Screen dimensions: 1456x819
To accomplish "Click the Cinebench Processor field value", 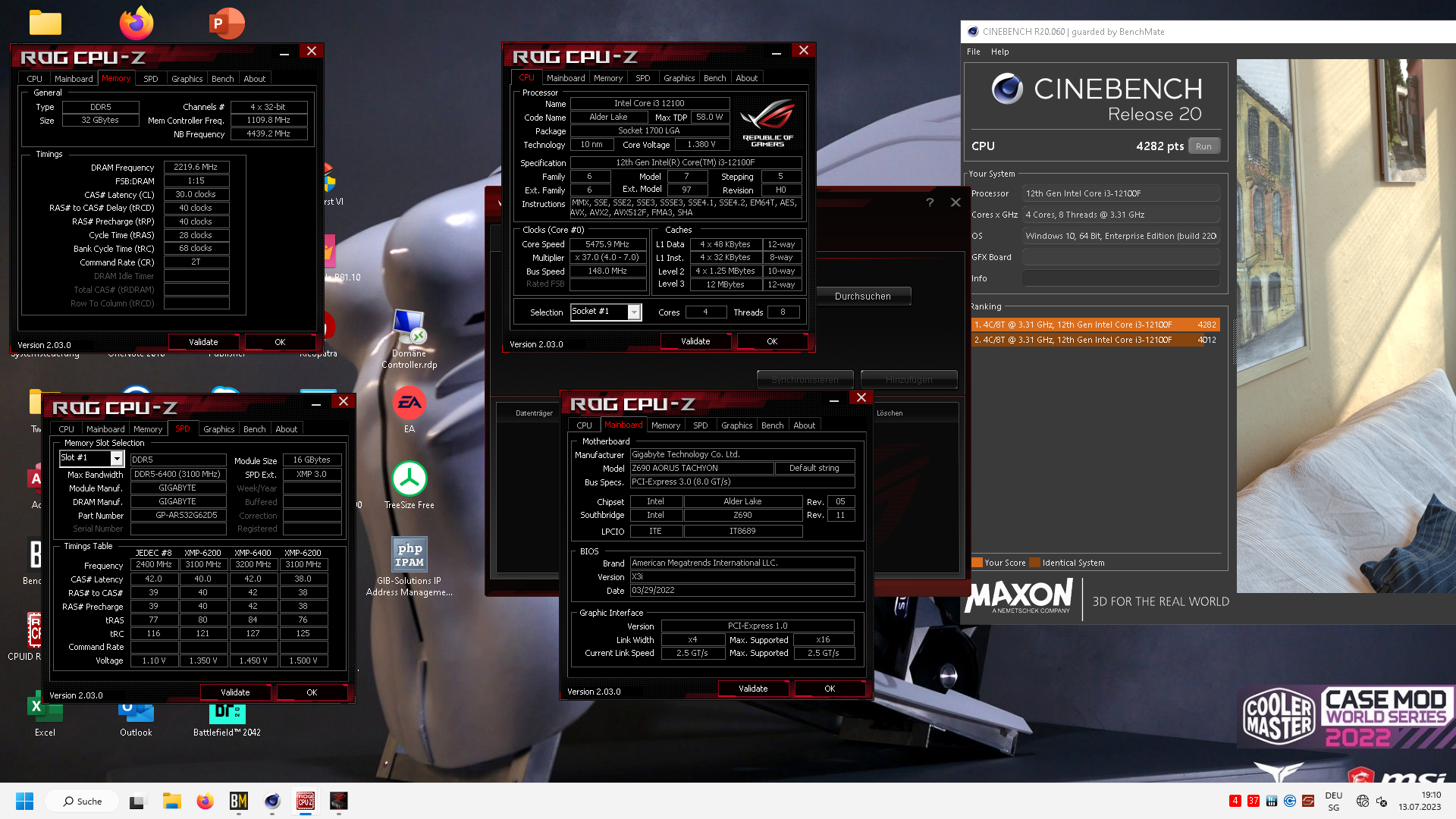I will [x=1121, y=193].
